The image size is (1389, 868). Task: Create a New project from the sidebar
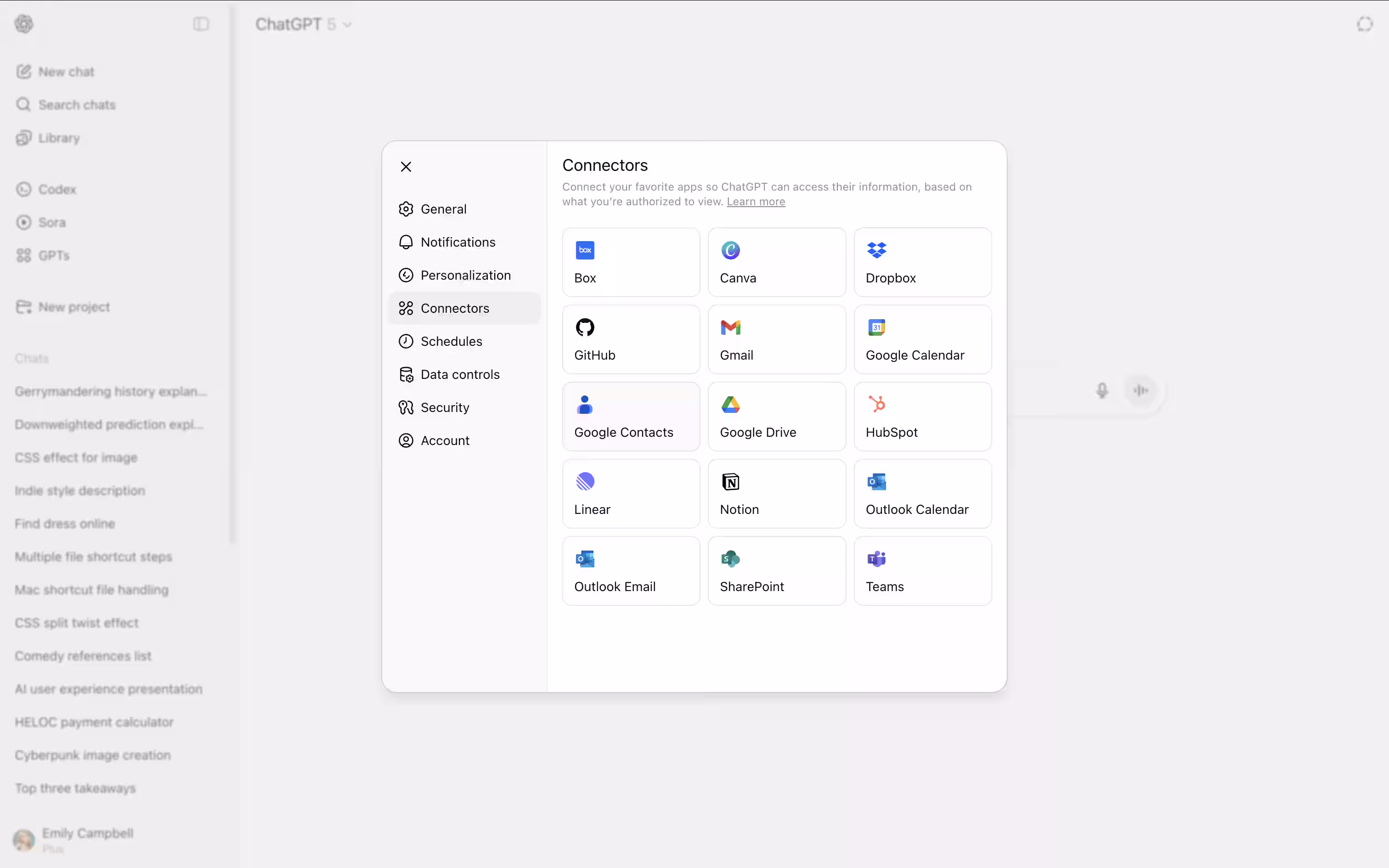coord(62,307)
